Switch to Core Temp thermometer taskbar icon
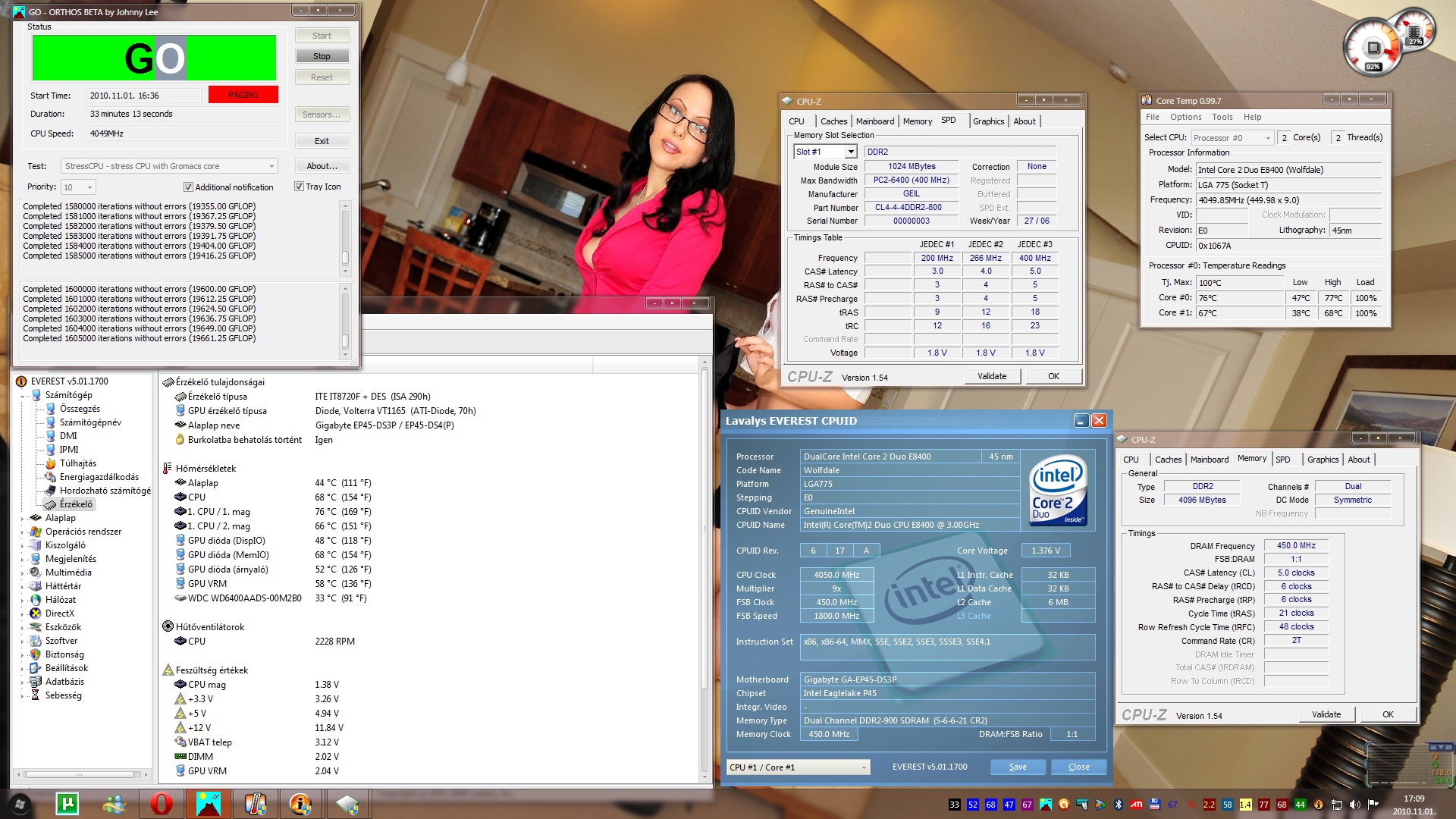 [x=256, y=804]
